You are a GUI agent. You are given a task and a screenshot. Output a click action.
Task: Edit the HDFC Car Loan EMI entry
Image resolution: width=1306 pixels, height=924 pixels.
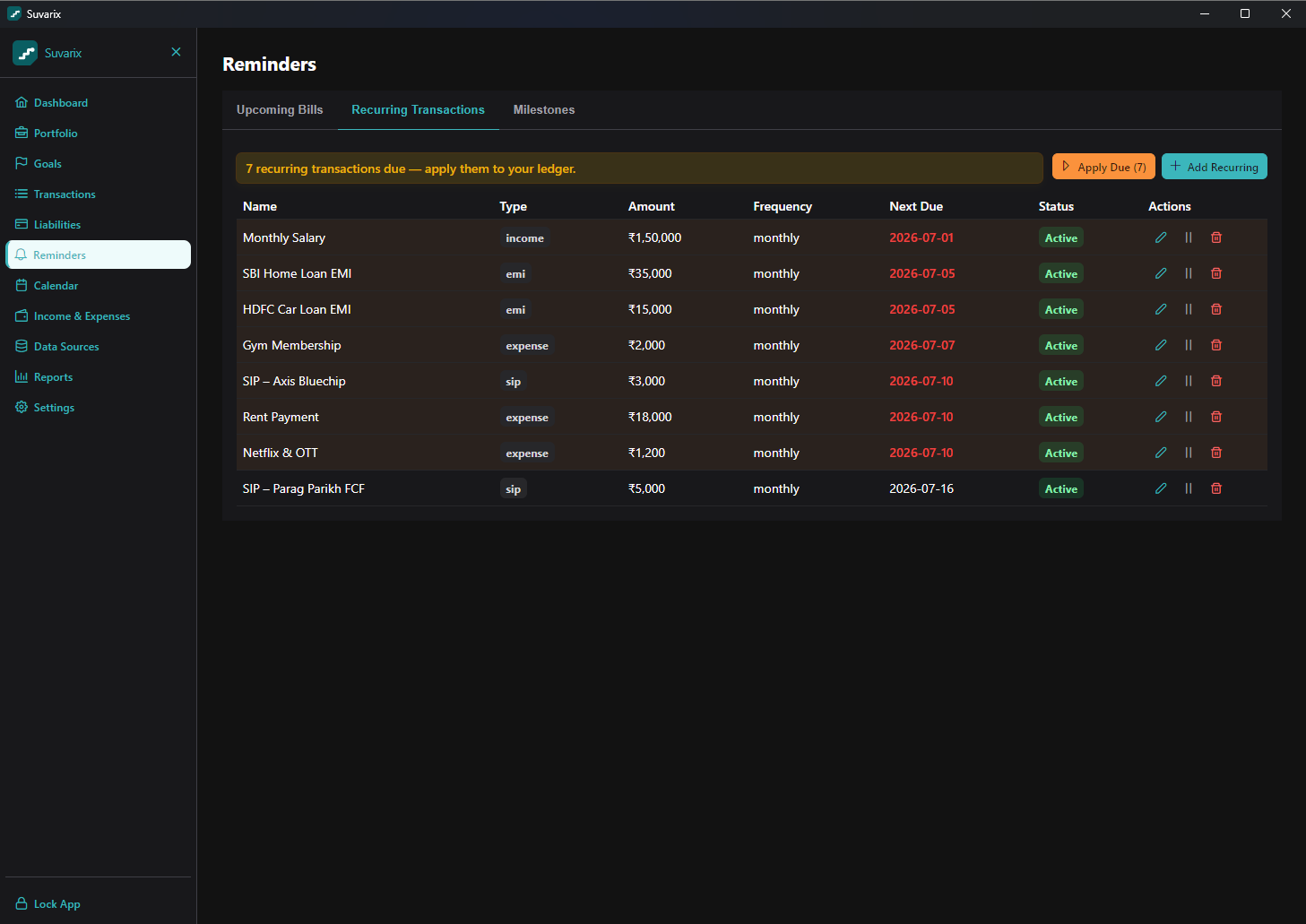click(1161, 309)
